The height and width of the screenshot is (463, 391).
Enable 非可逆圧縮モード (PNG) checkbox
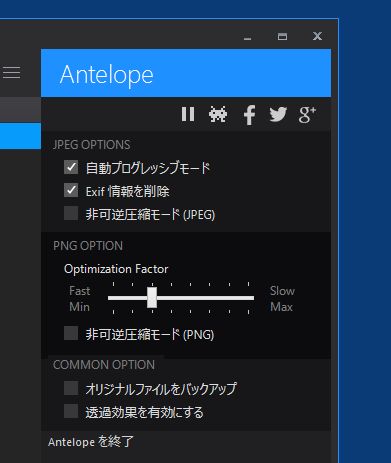tap(71, 333)
